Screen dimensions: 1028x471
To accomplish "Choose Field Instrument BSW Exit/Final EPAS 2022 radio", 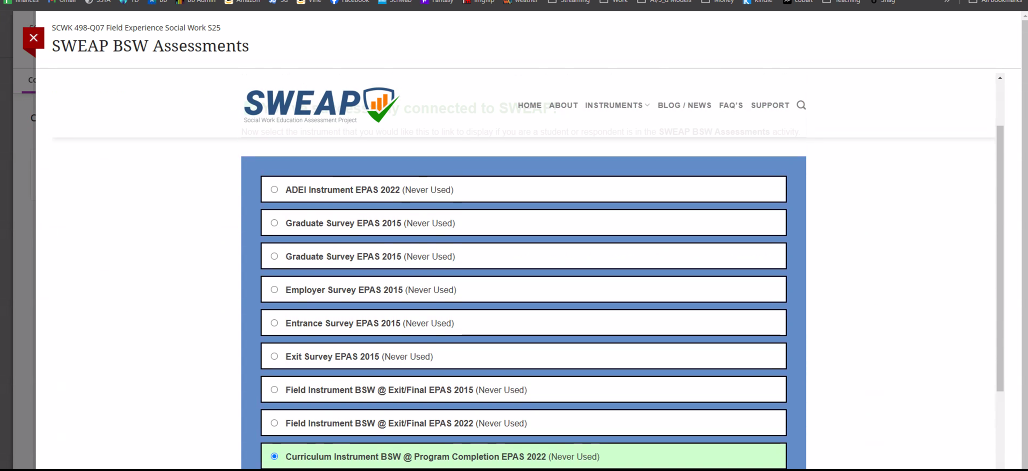I will 274,423.
